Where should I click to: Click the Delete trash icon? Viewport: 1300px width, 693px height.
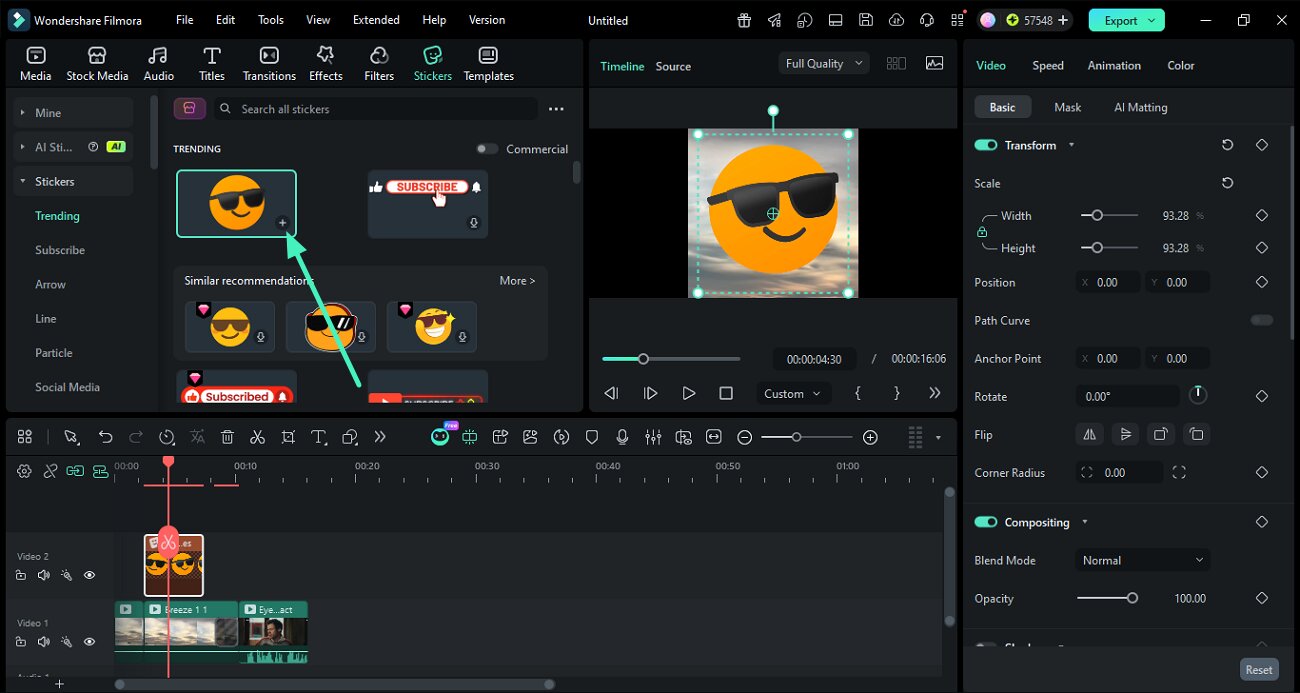pyautogui.click(x=227, y=437)
